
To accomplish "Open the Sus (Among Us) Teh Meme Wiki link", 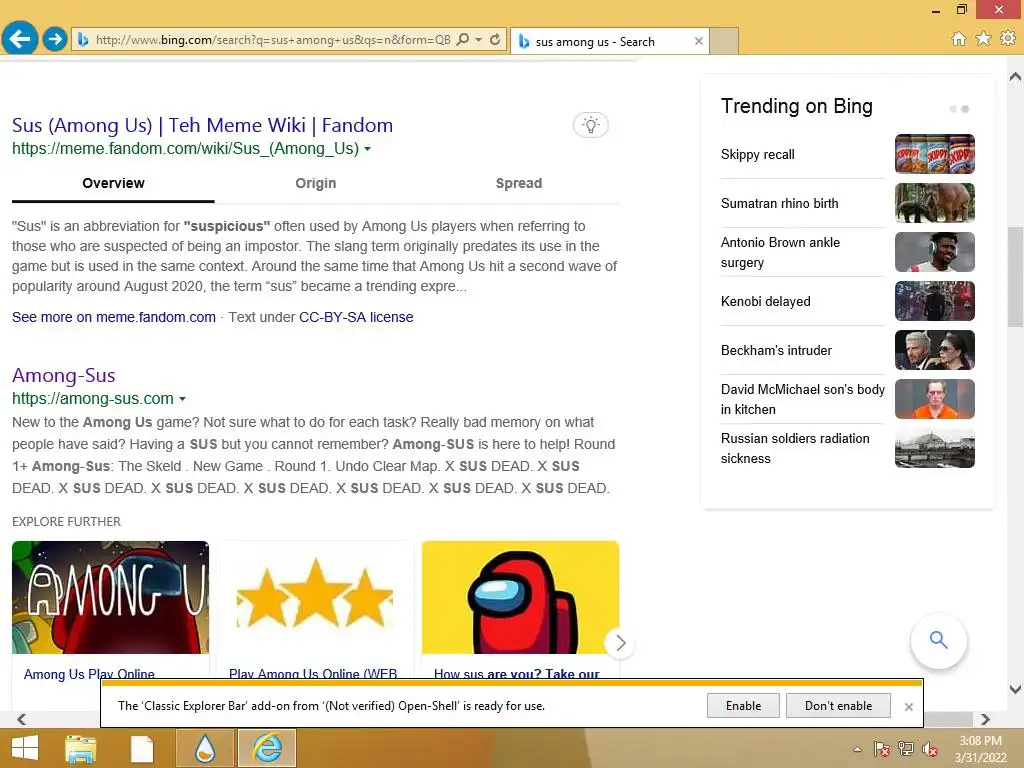I will (x=202, y=125).
